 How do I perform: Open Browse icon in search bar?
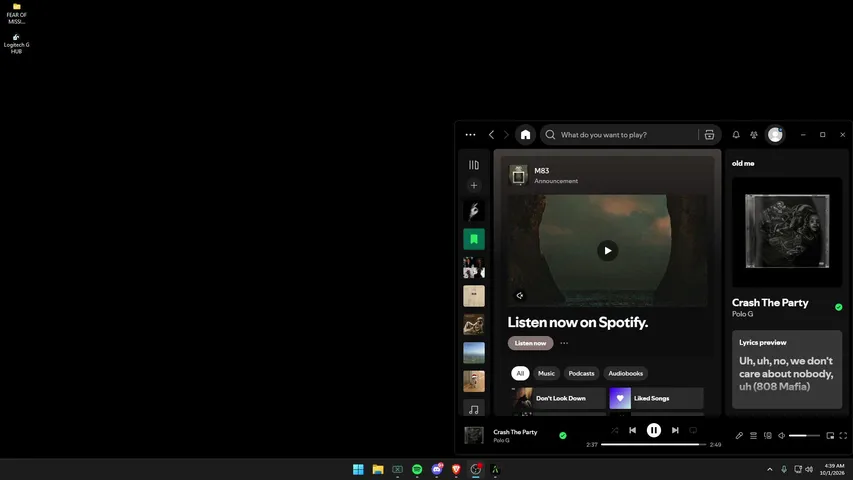tap(709, 134)
